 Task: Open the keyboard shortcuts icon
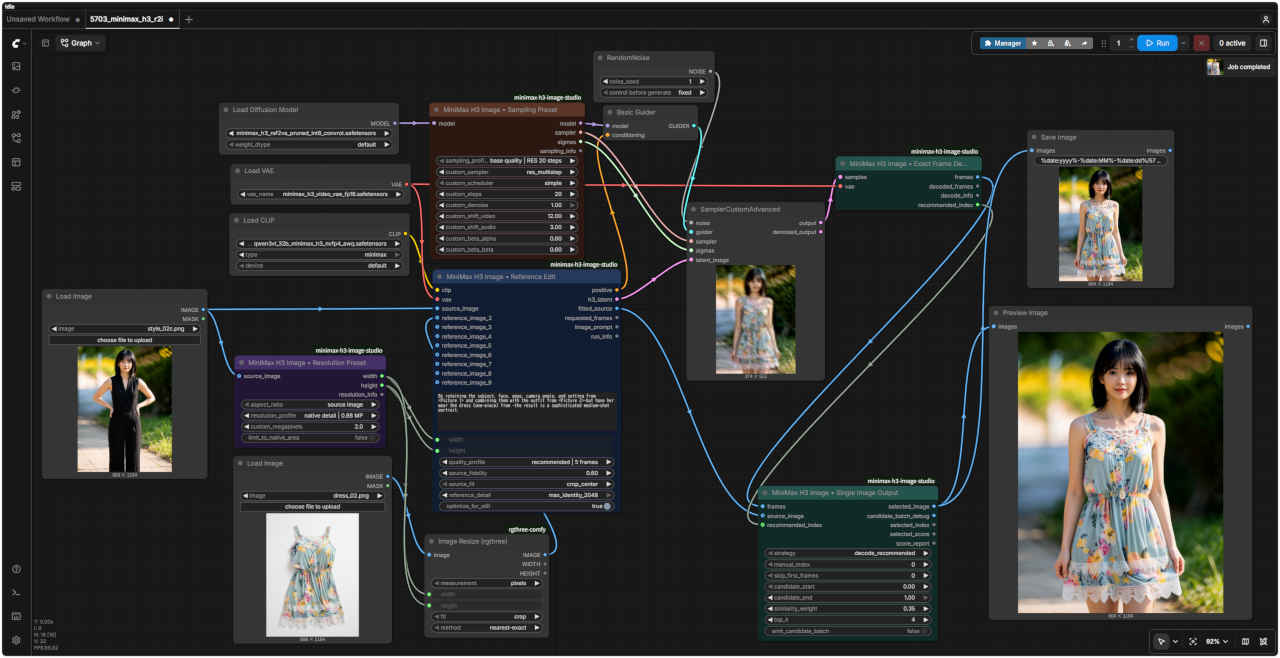coord(16,616)
